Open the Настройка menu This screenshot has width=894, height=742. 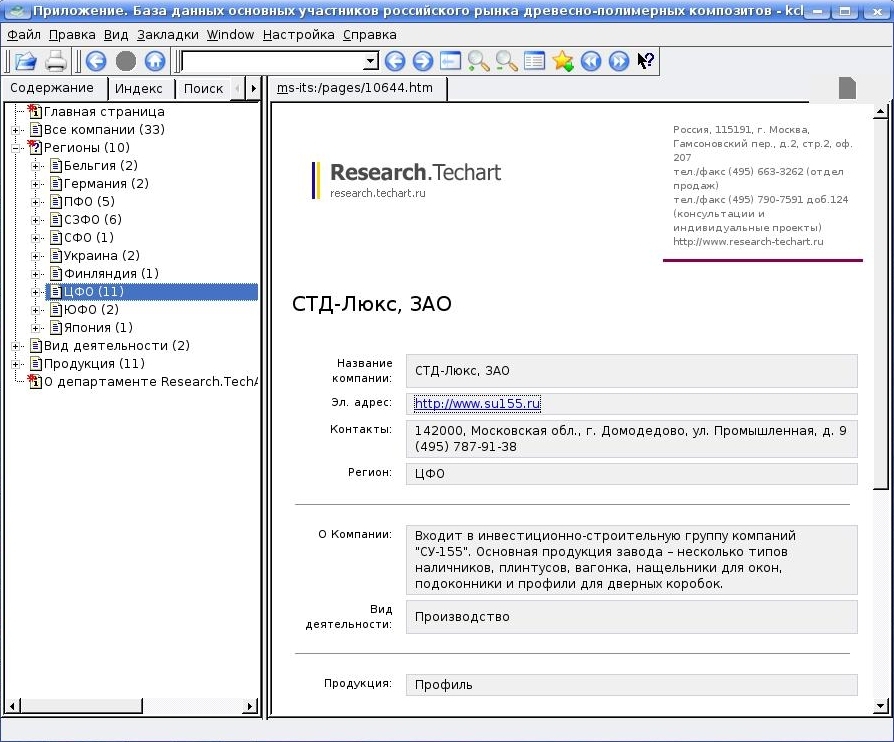pos(299,35)
